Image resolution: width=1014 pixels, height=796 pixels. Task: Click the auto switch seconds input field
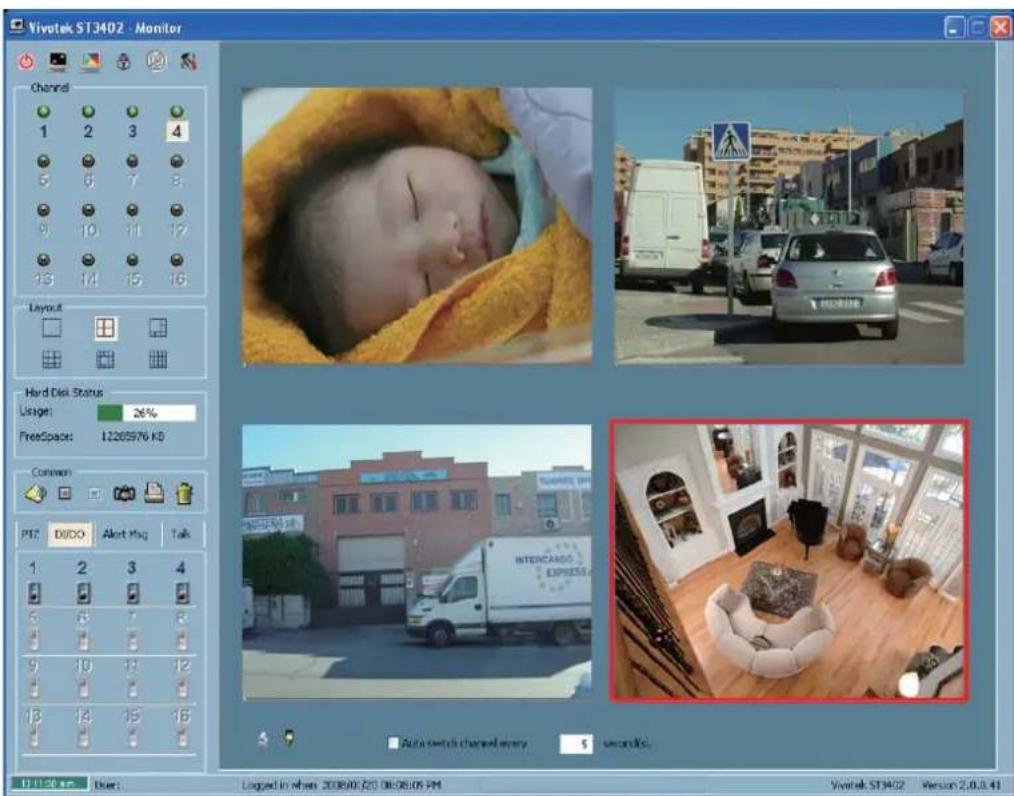(576, 744)
